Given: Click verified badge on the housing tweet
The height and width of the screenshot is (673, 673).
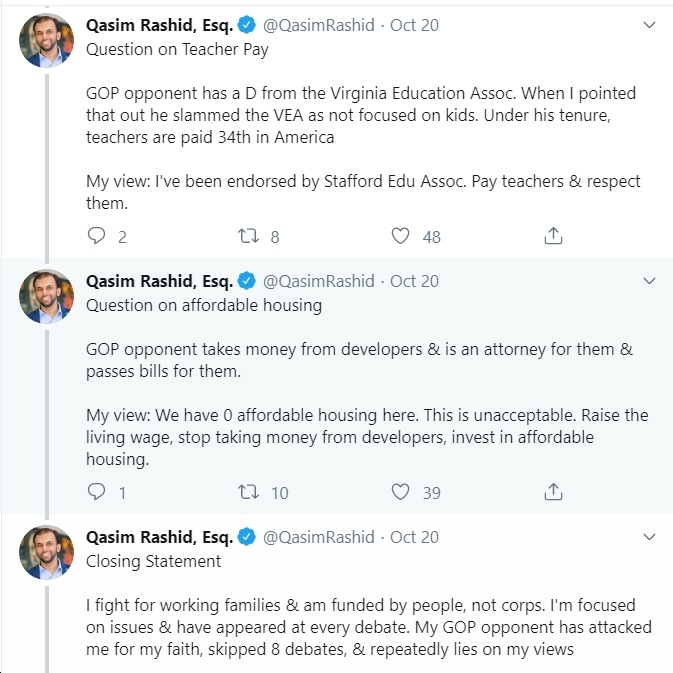Looking at the screenshot, I should [247, 281].
